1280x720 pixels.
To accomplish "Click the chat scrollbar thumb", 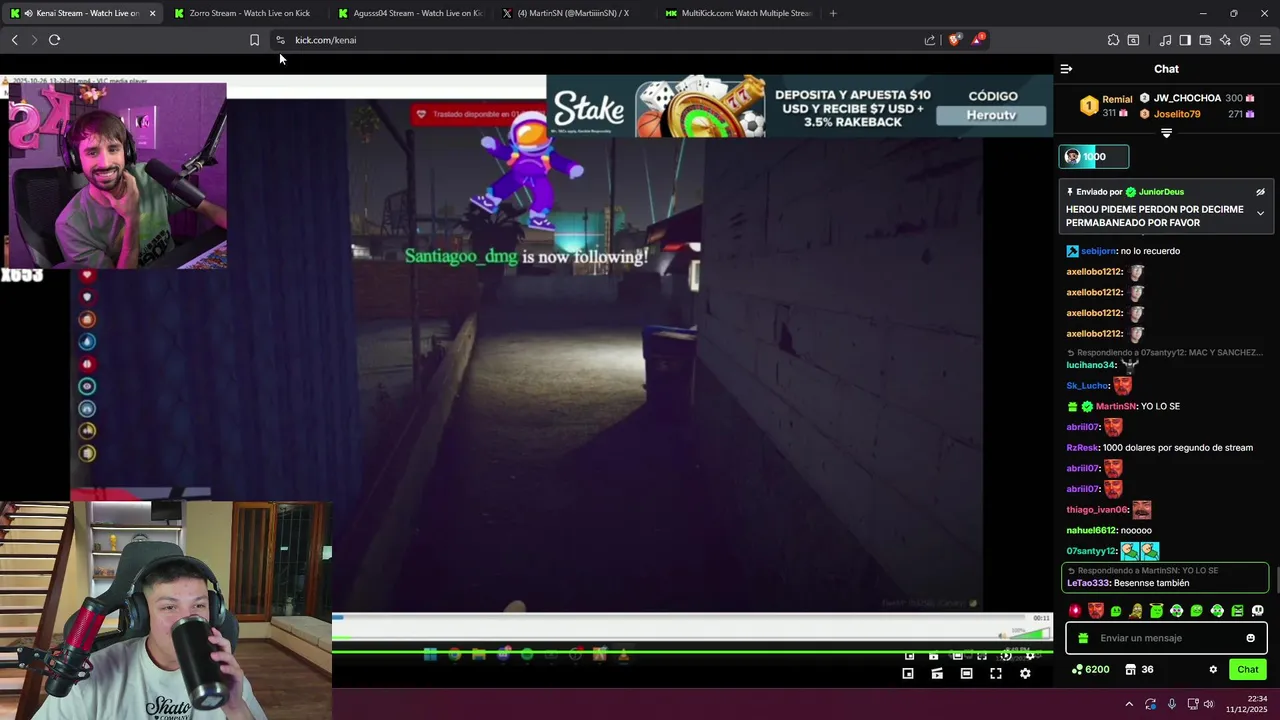I will tap(1276, 578).
